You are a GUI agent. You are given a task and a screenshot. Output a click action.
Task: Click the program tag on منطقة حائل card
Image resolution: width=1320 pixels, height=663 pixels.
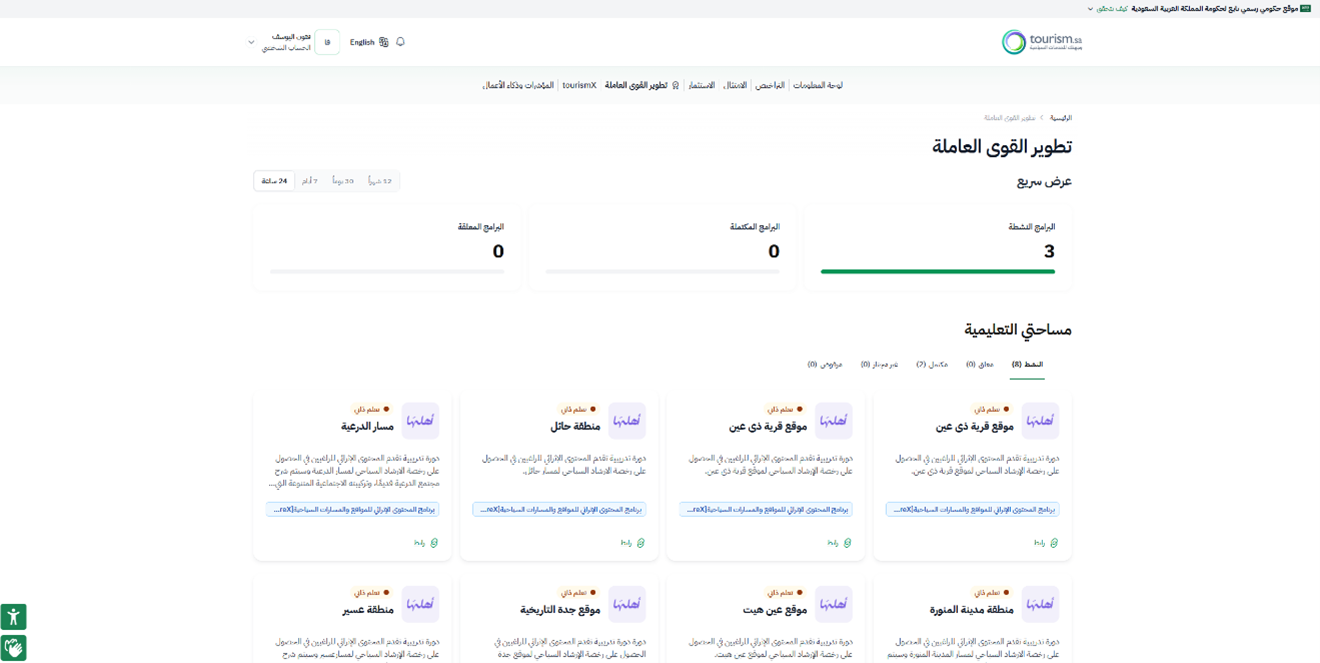point(559,509)
